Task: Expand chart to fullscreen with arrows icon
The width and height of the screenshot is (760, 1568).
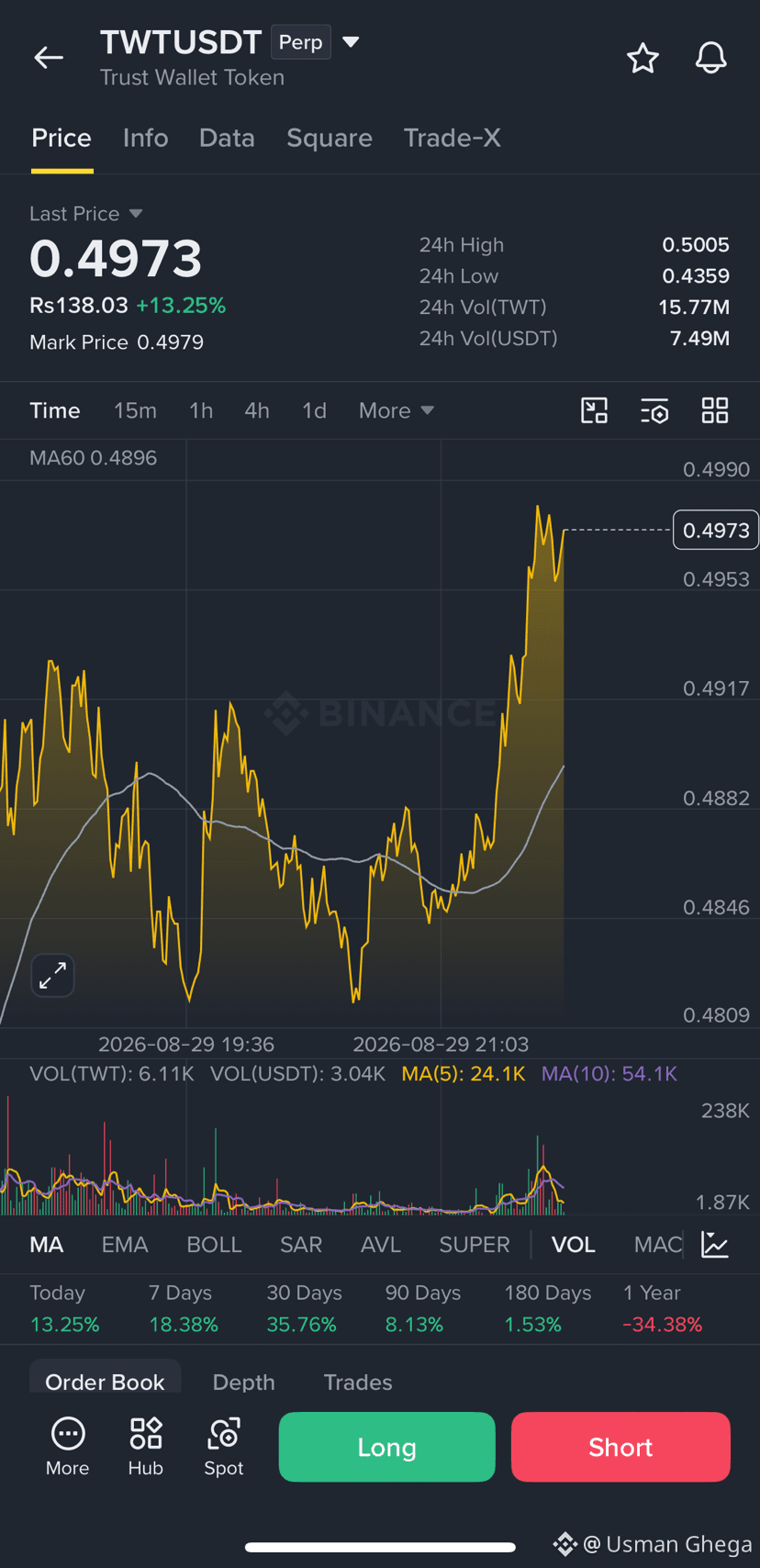Action: point(52,975)
